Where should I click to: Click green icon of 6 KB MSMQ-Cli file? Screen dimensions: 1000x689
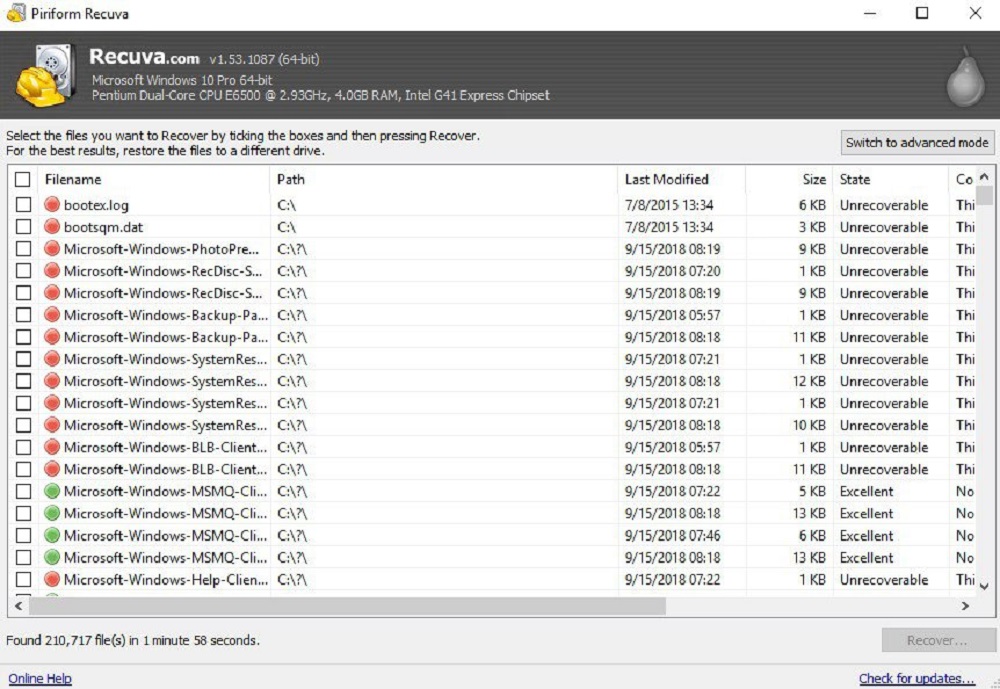coord(52,535)
